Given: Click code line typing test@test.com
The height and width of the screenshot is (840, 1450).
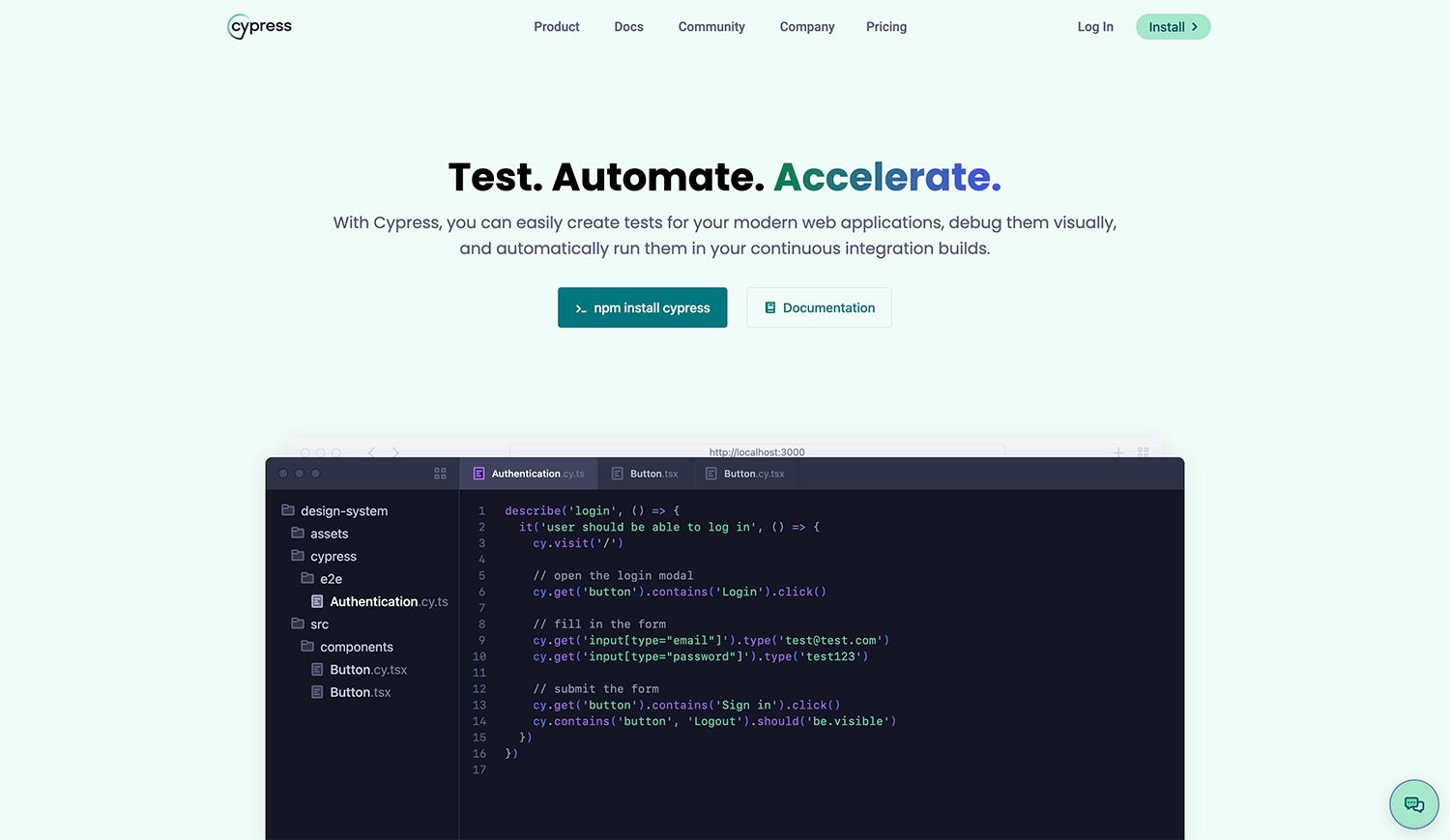Looking at the screenshot, I should (x=710, y=640).
